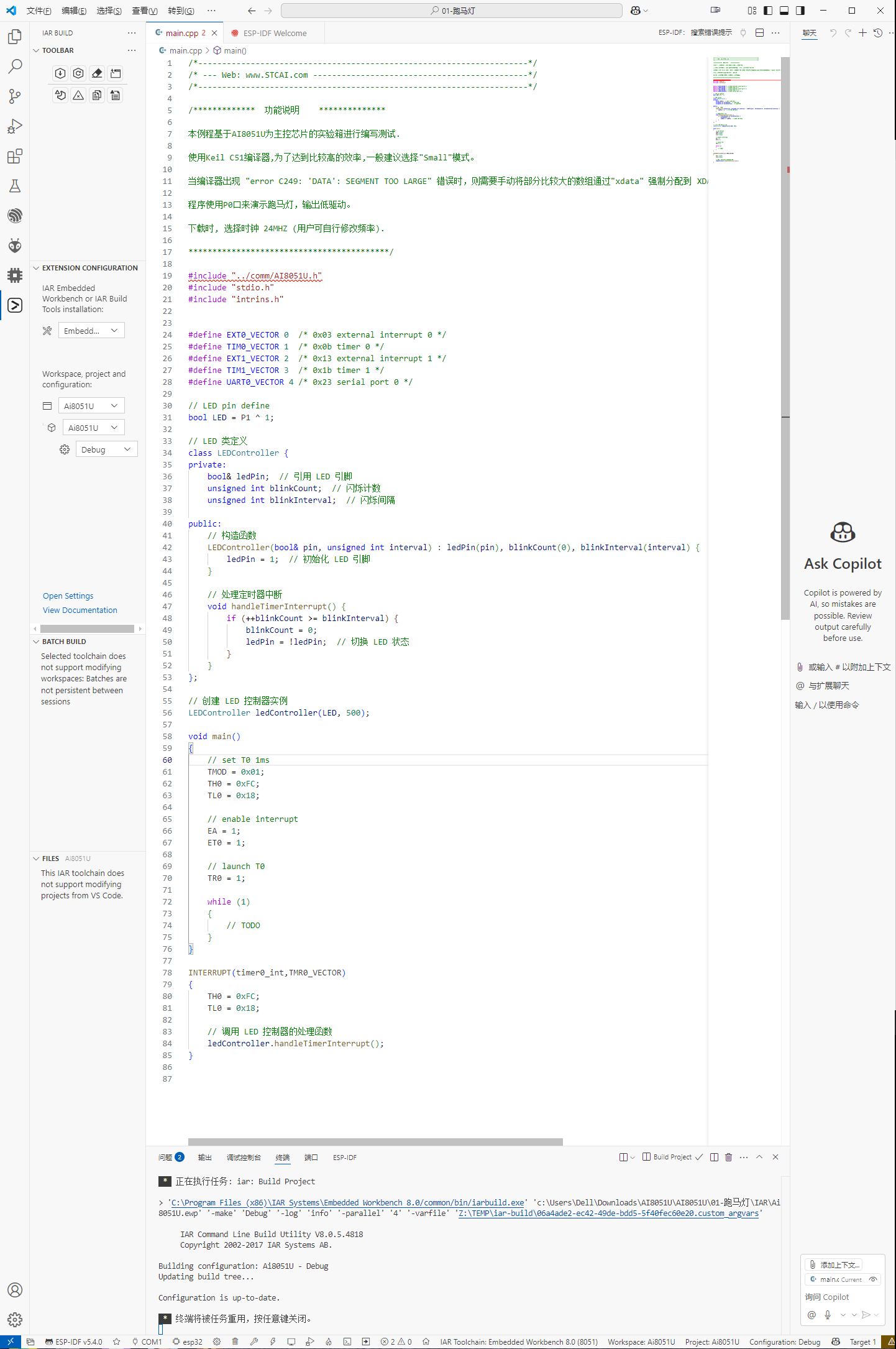Click the IAR warning triangle toolbar icon
Screen dimensions: 896x1349
(78, 95)
